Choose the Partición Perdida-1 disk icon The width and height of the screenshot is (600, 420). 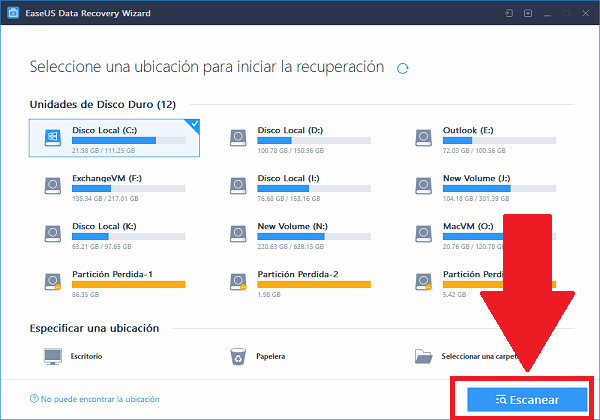(53, 282)
